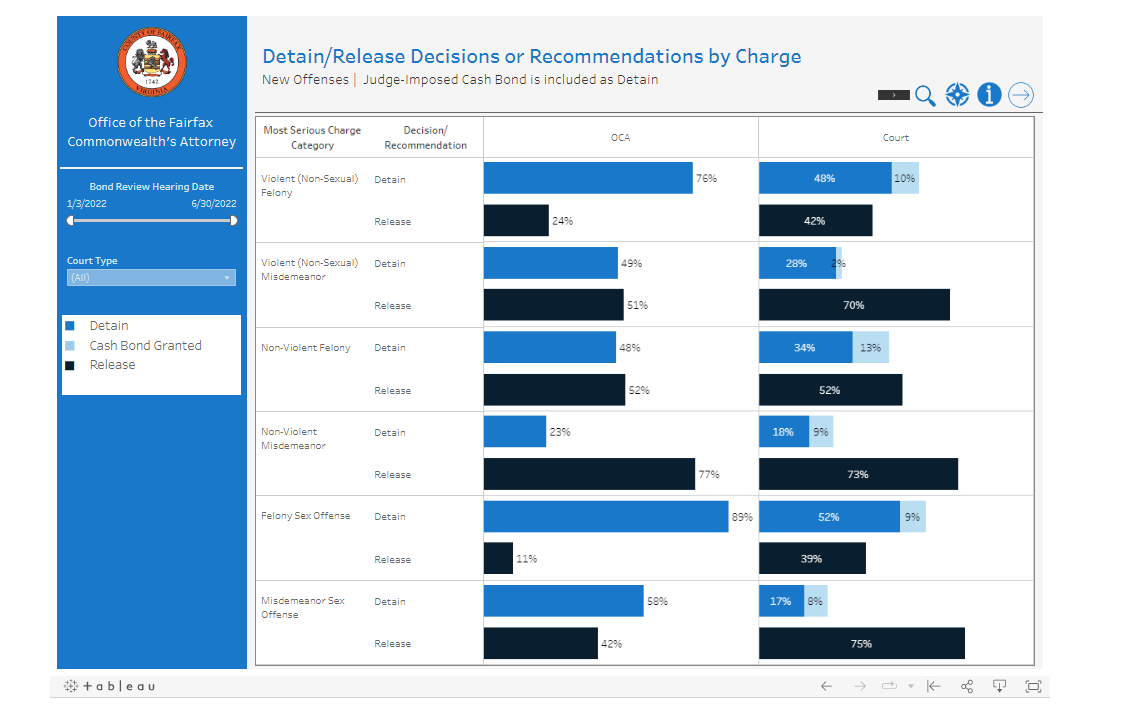Click the OCA column header

tap(620, 138)
